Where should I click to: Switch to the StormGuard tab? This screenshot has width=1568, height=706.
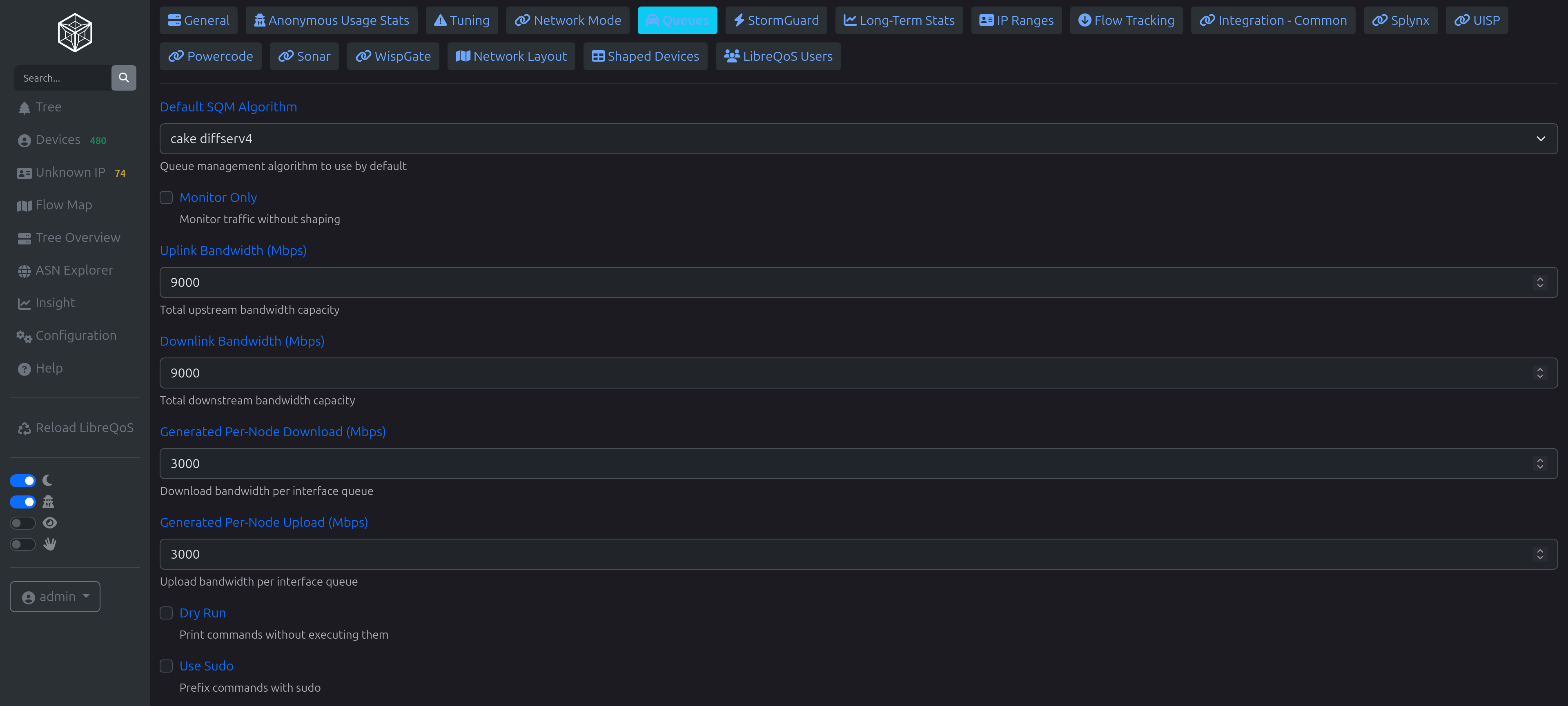tap(776, 20)
